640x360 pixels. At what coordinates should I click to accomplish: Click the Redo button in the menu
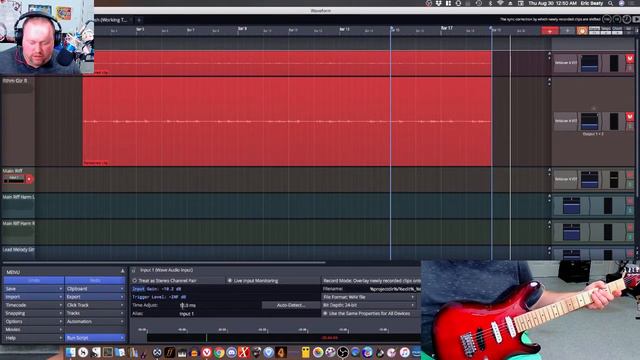coord(95,280)
